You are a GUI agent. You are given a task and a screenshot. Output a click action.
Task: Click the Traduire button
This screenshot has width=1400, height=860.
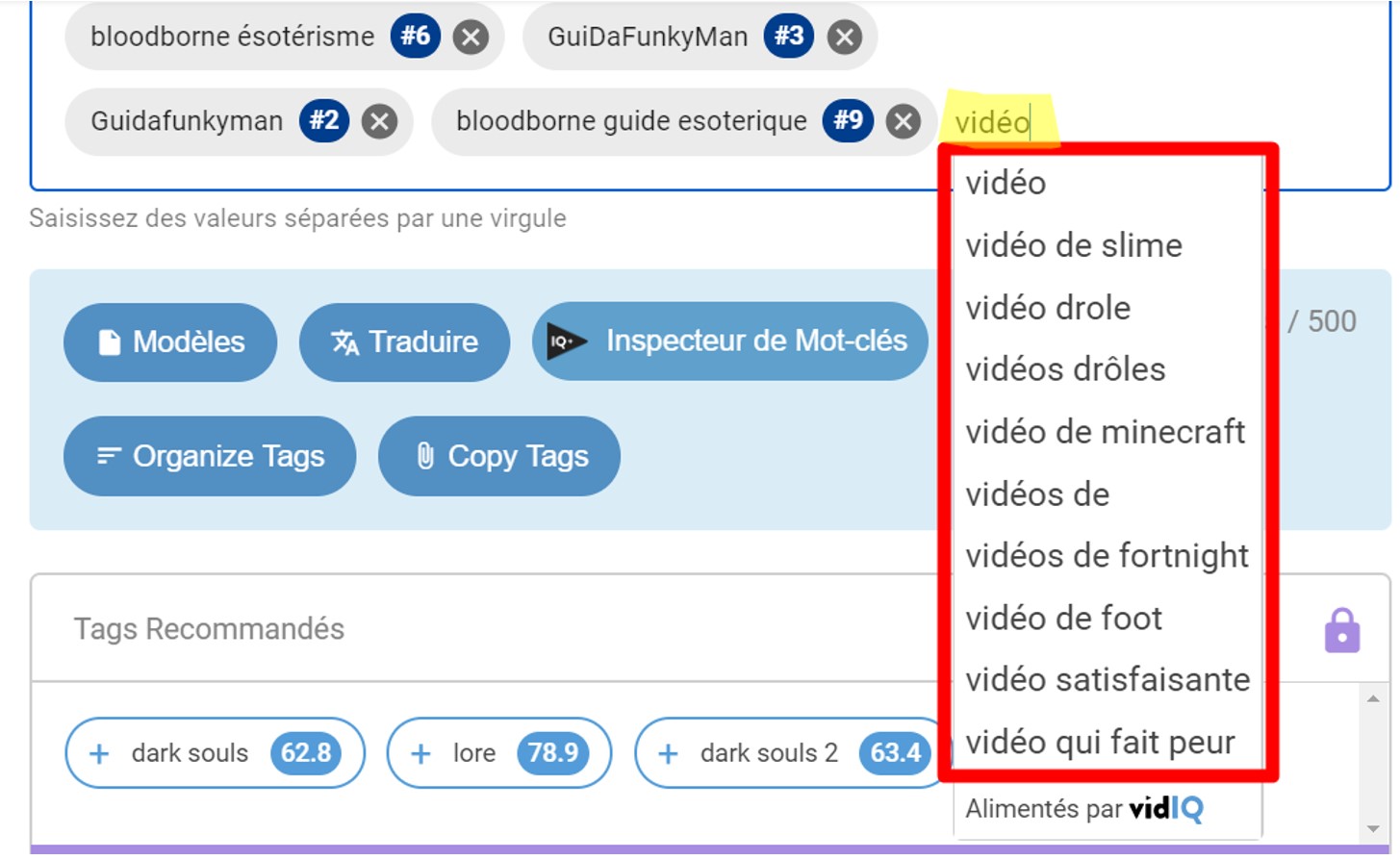(404, 342)
